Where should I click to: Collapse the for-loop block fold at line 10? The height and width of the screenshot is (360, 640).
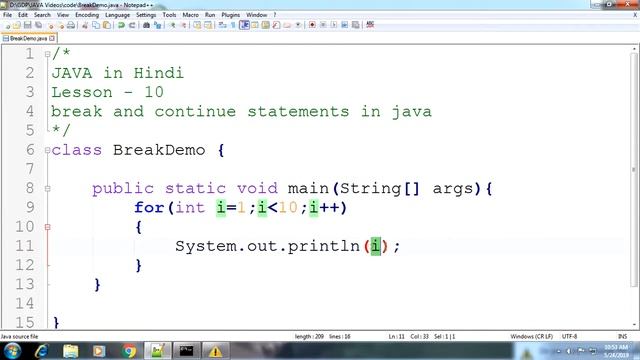pyautogui.click(x=47, y=227)
